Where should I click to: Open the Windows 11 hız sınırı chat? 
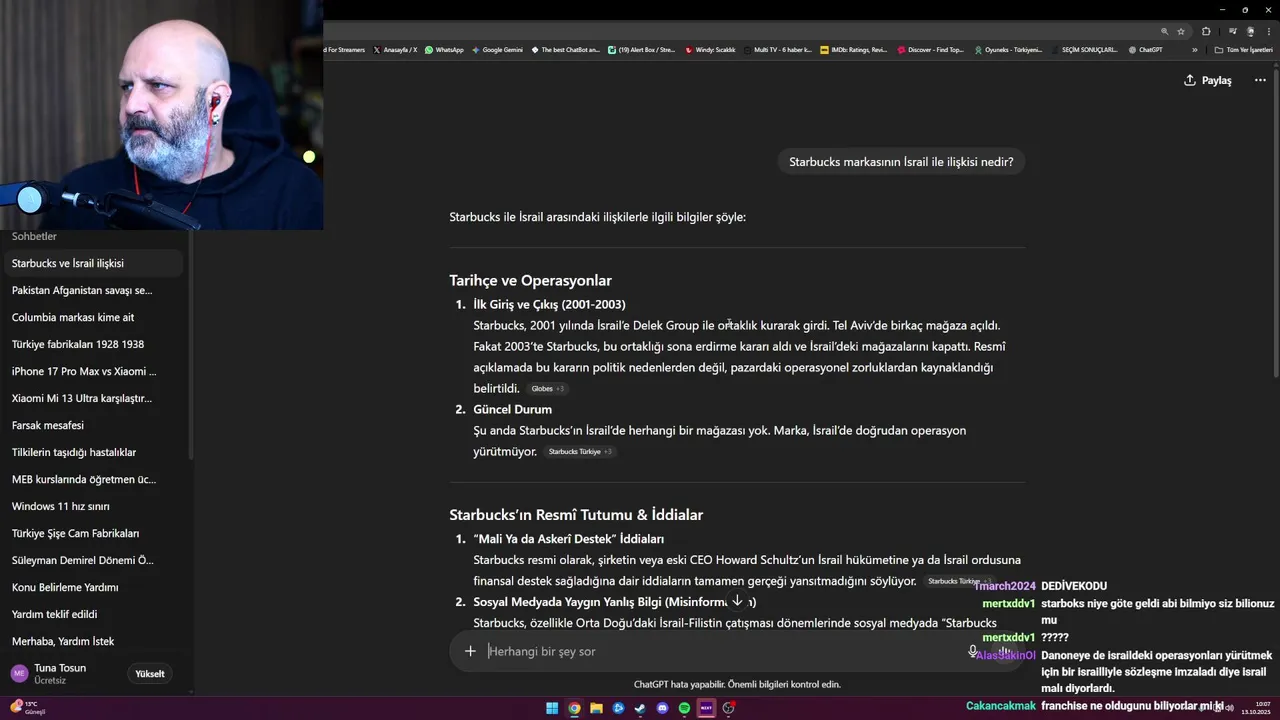tap(92, 506)
